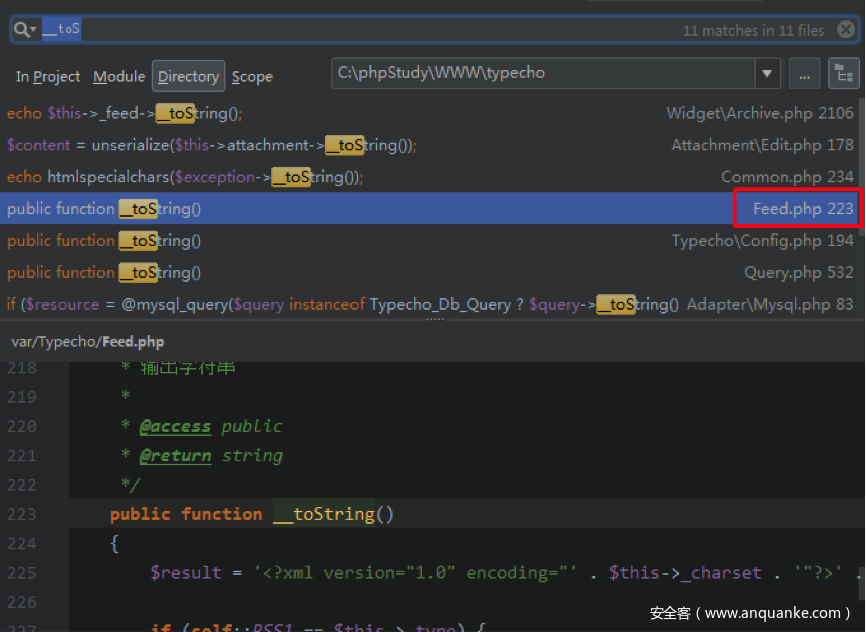The height and width of the screenshot is (632, 866).
Task: Select the Directory scope option
Action: click(x=188, y=76)
